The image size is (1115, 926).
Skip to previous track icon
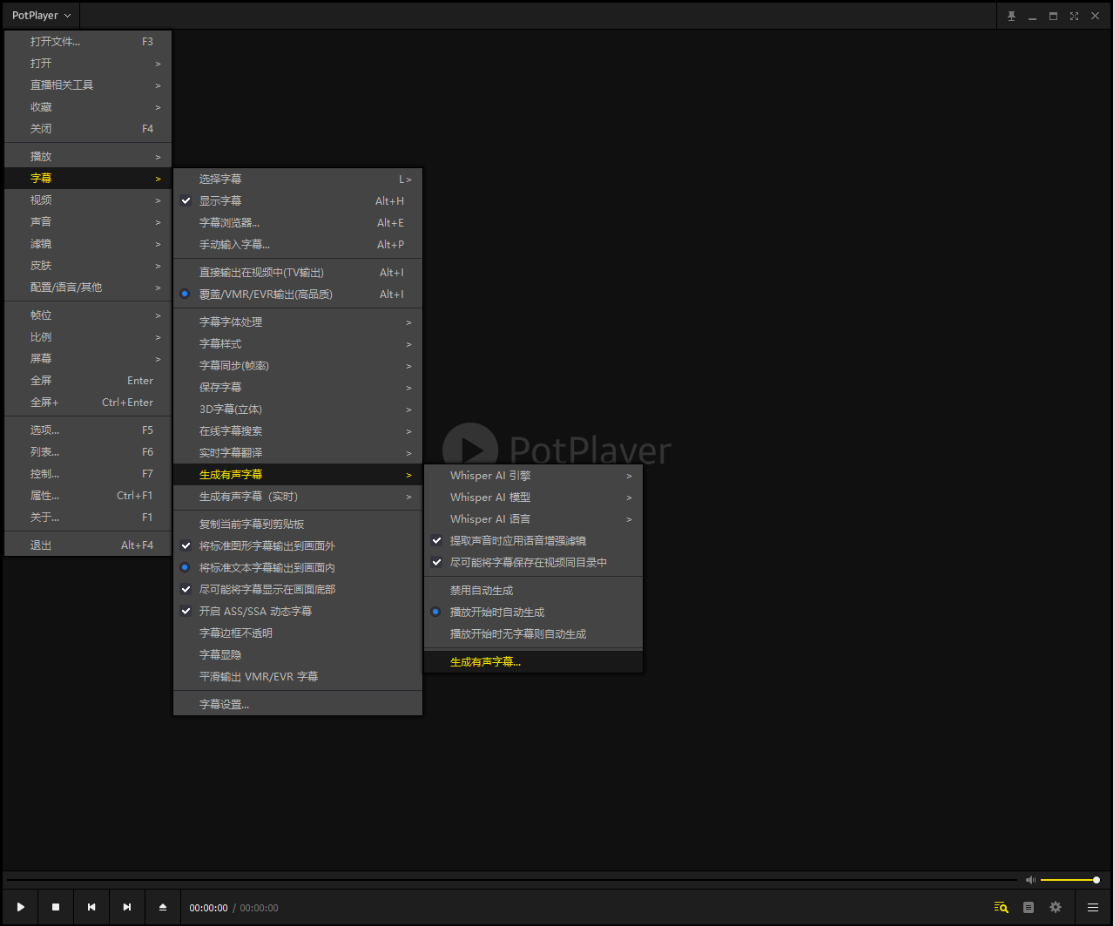tap(91, 907)
